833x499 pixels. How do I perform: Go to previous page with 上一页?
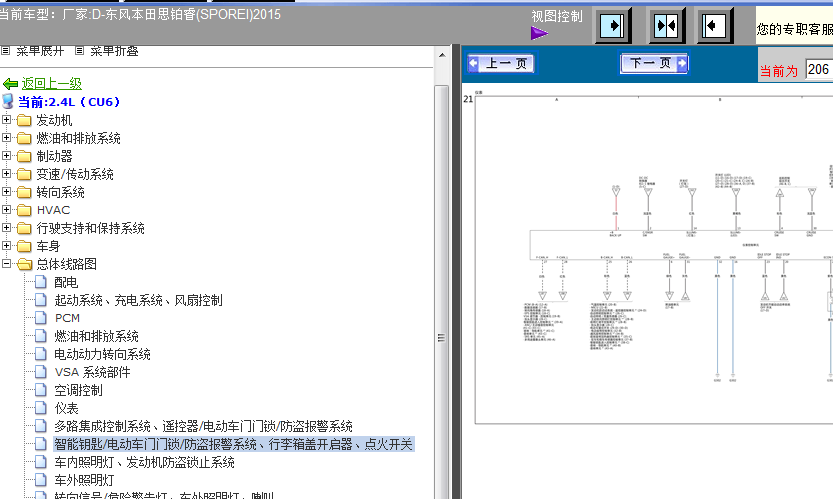click(500, 64)
